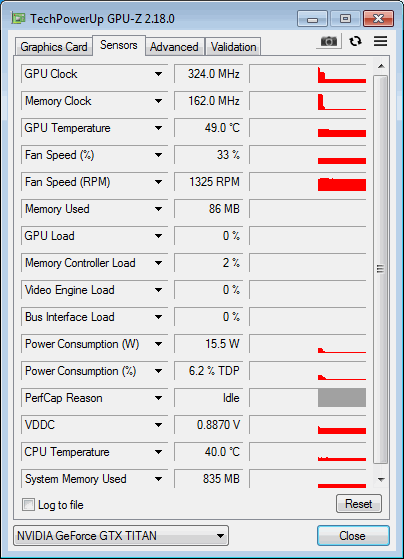
Task: Open the Advanced tab
Action: point(174,47)
